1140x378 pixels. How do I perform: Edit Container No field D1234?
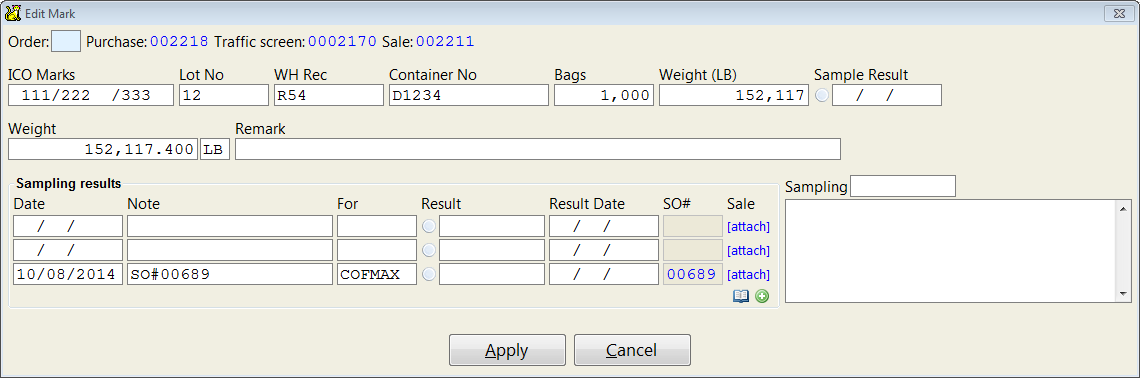[468, 95]
